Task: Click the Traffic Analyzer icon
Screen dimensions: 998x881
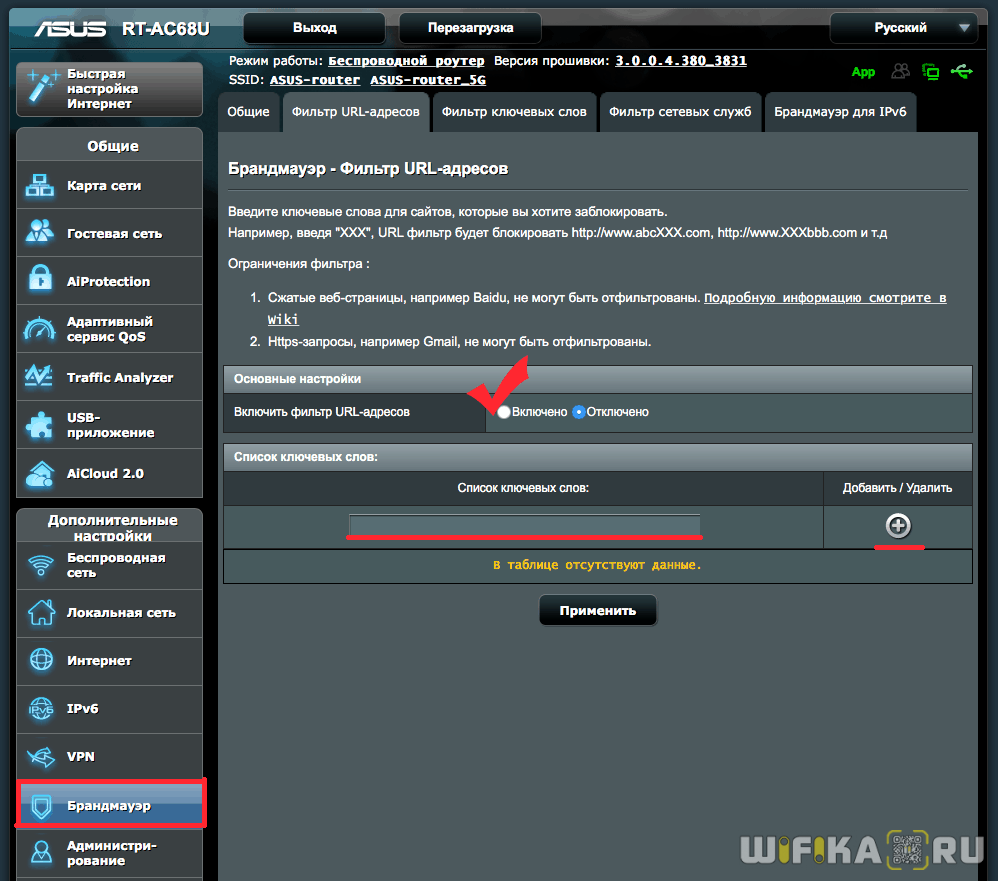Action: (x=41, y=377)
